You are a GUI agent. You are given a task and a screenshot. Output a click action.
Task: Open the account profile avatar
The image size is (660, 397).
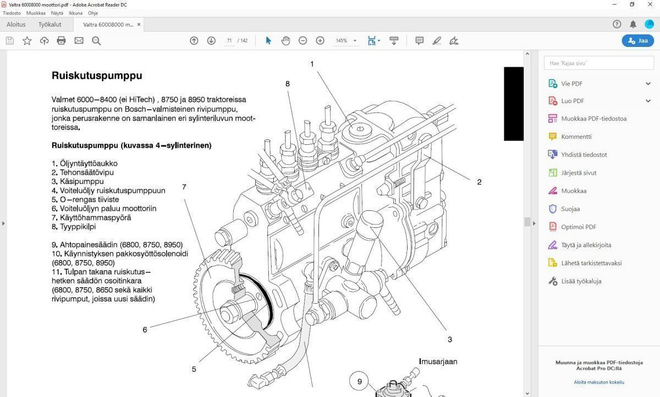649,24
